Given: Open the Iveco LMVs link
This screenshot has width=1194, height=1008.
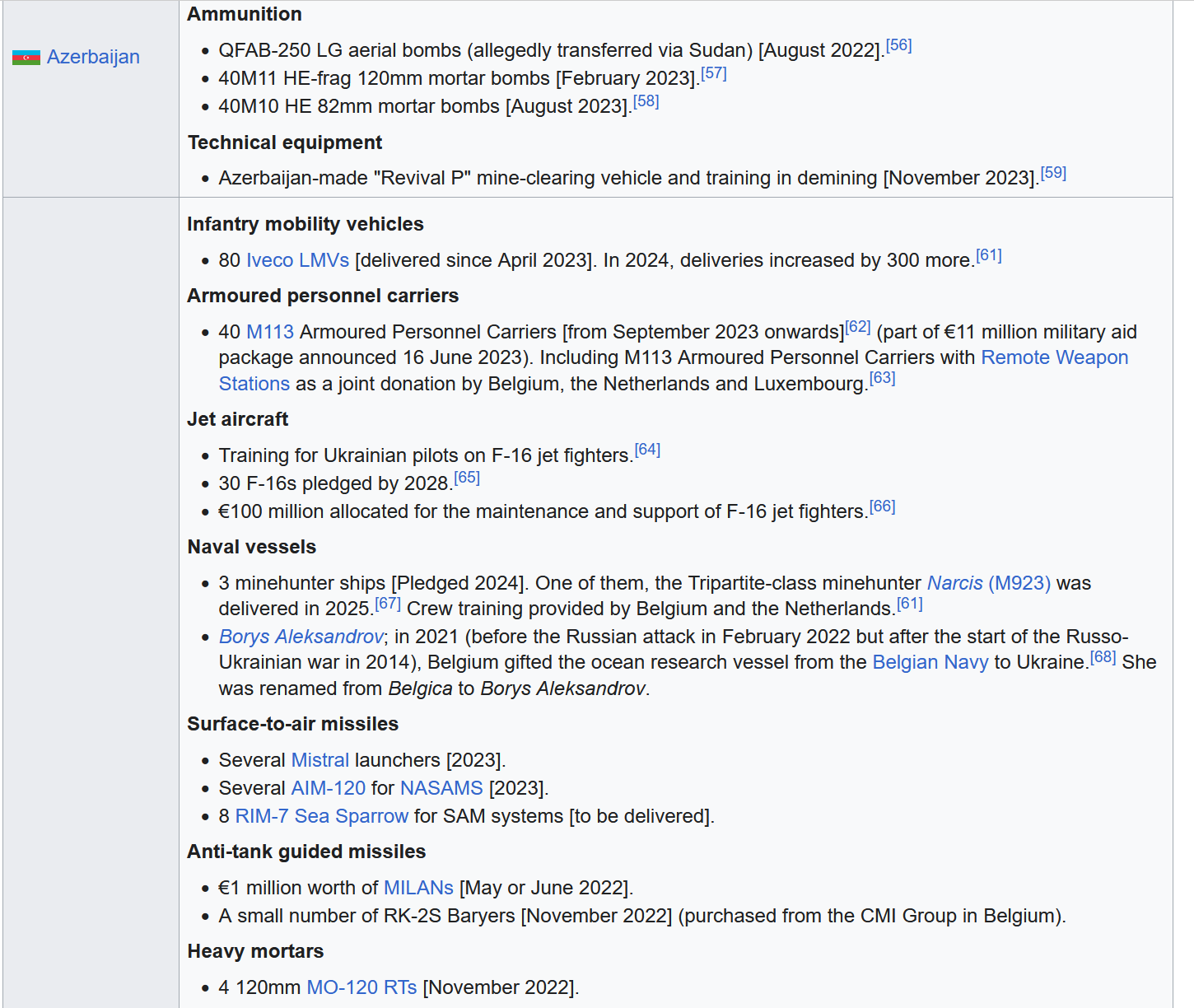Looking at the screenshot, I should (298, 260).
